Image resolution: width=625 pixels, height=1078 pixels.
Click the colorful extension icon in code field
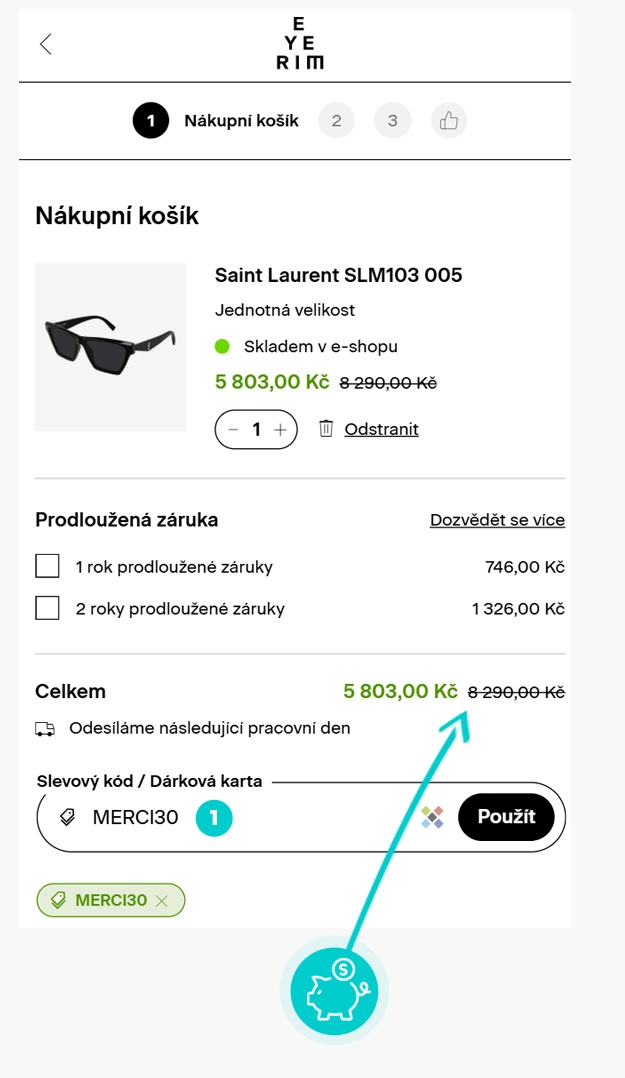click(433, 817)
